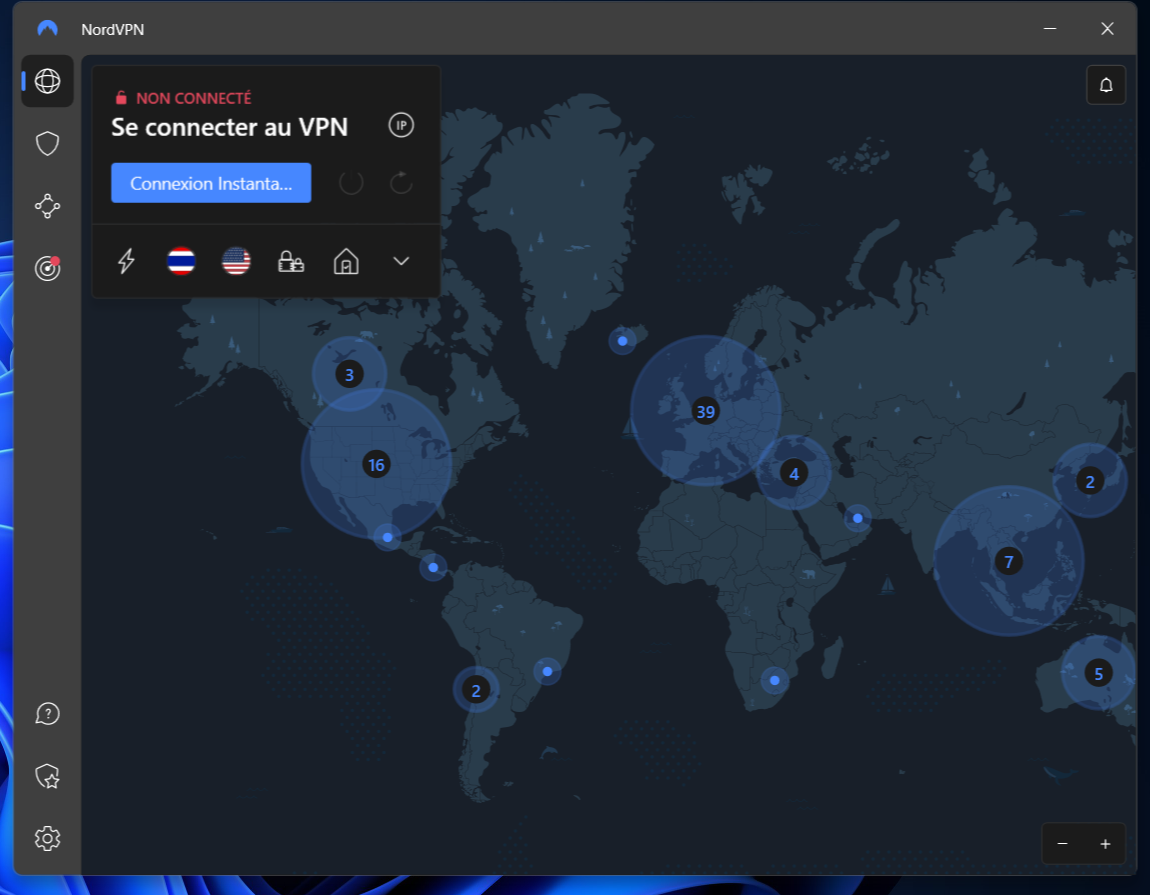Zoom in the map with plus button
Image resolution: width=1150 pixels, height=895 pixels.
pyautogui.click(x=1105, y=844)
